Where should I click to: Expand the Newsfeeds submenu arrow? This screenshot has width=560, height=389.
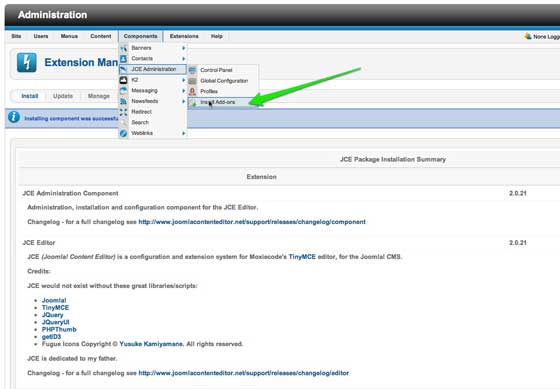click(x=184, y=101)
